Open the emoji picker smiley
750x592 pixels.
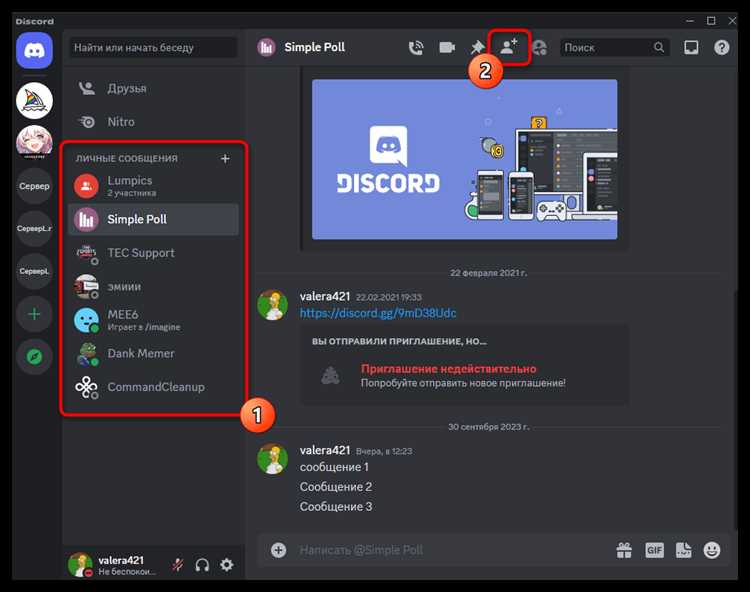click(x=712, y=550)
